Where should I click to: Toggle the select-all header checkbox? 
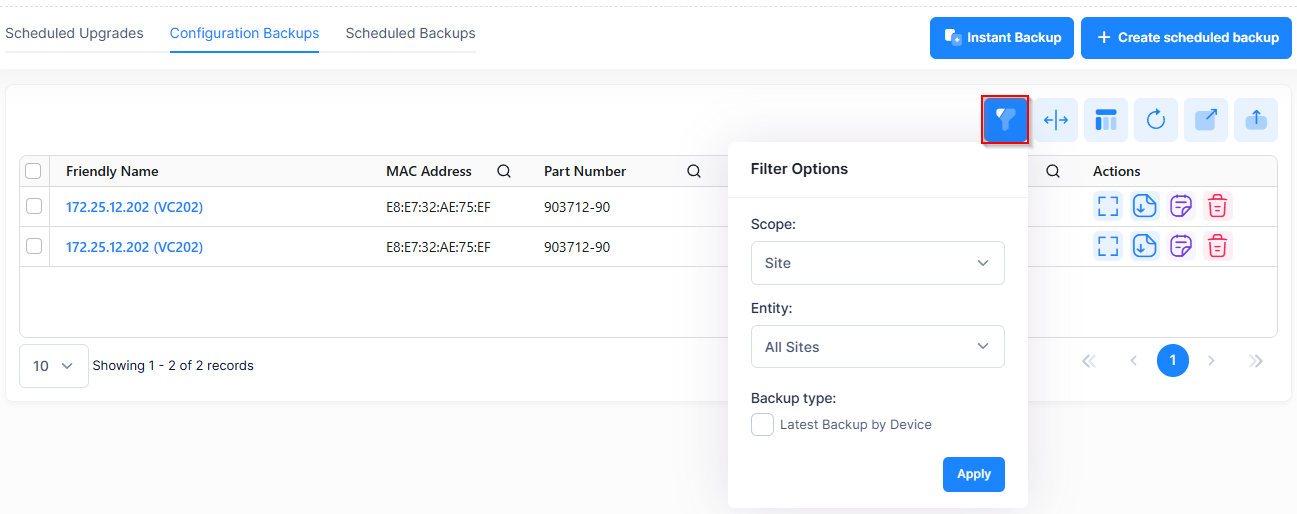pyautogui.click(x=34, y=171)
